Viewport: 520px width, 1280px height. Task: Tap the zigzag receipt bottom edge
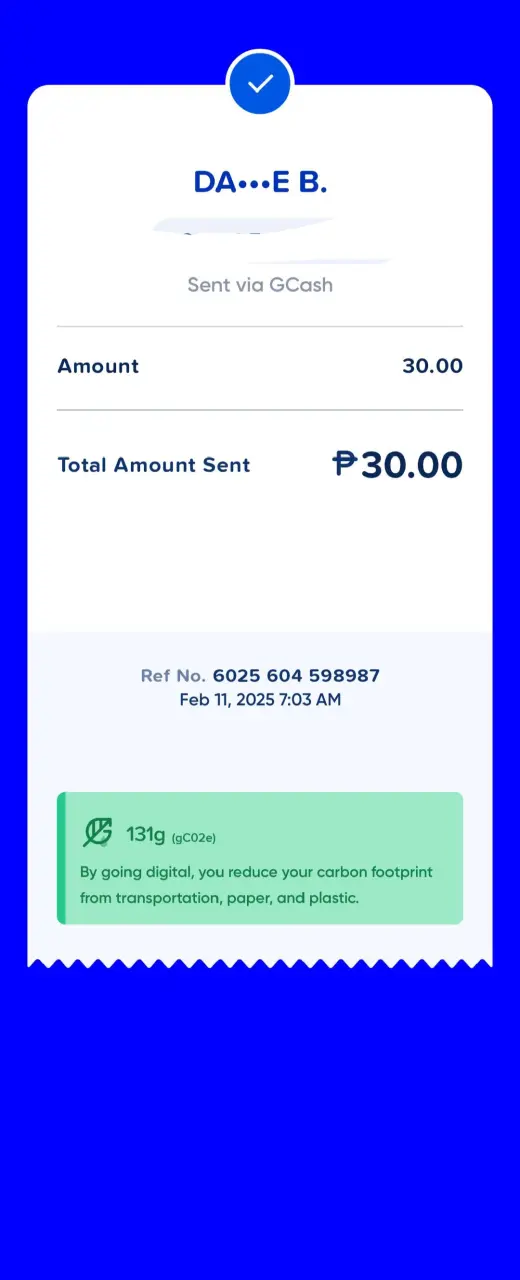click(260, 963)
